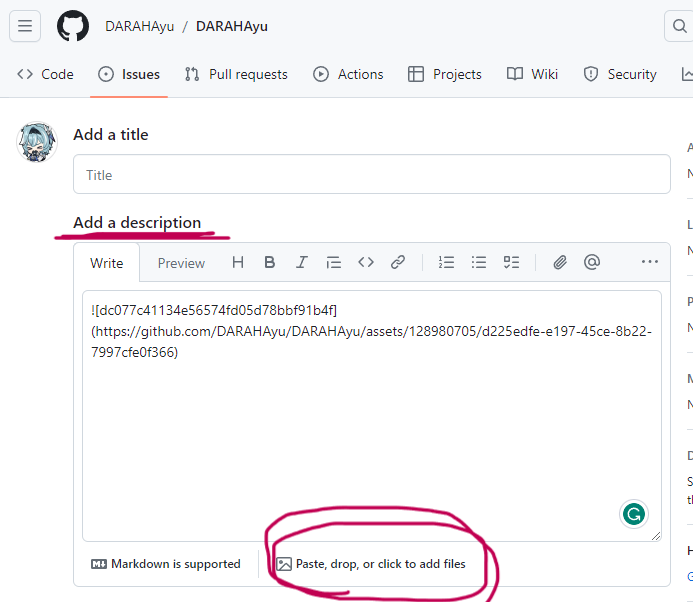Open more formatting options ellipsis

pos(650,262)
